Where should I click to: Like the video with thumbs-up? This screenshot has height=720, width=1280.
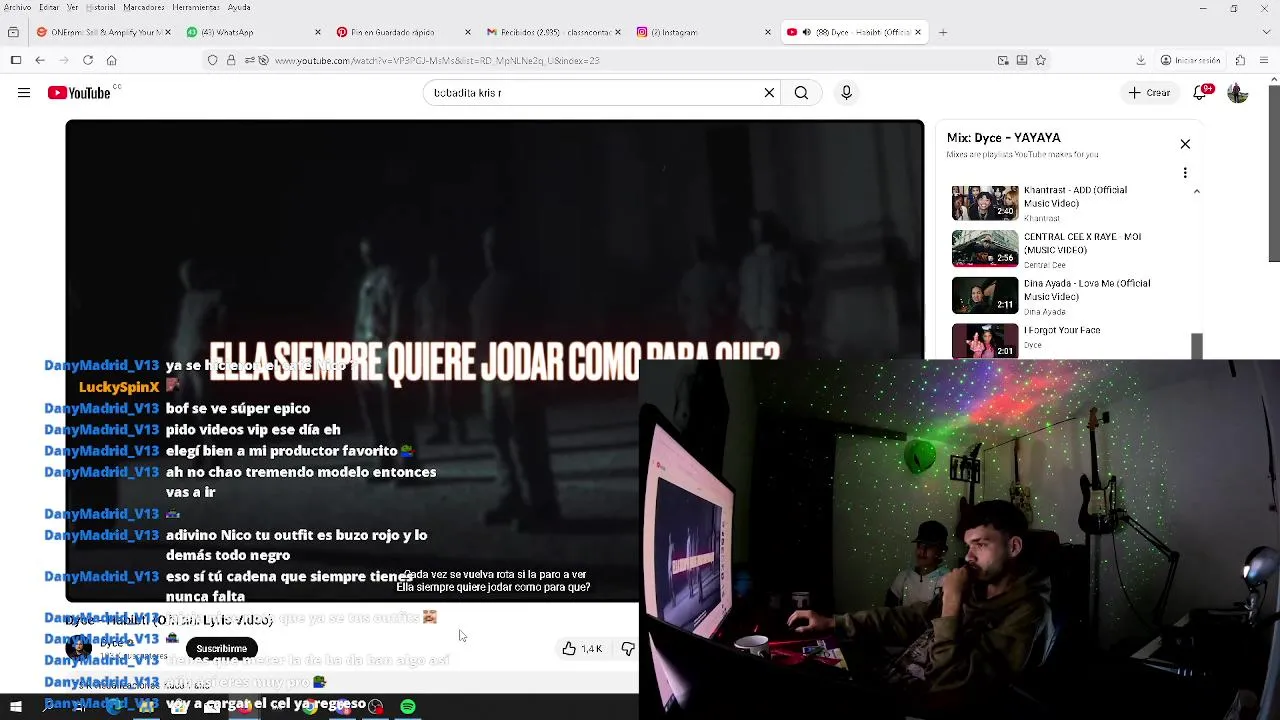point(580,649)
